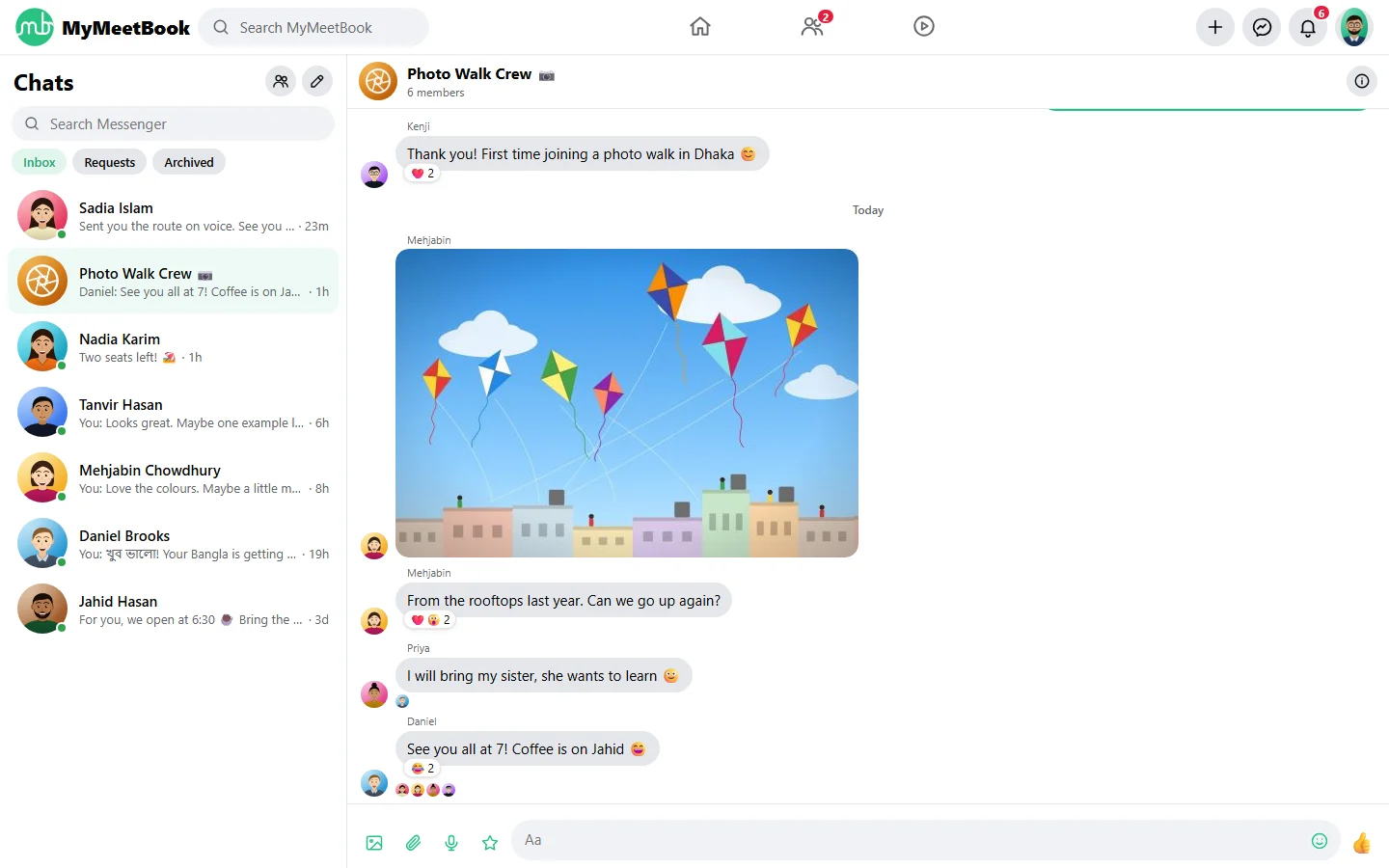Image resolution: width=1389 pixels, height=868 pixels.
Task: Compose new message pencil icon
Action: point(317,82)
